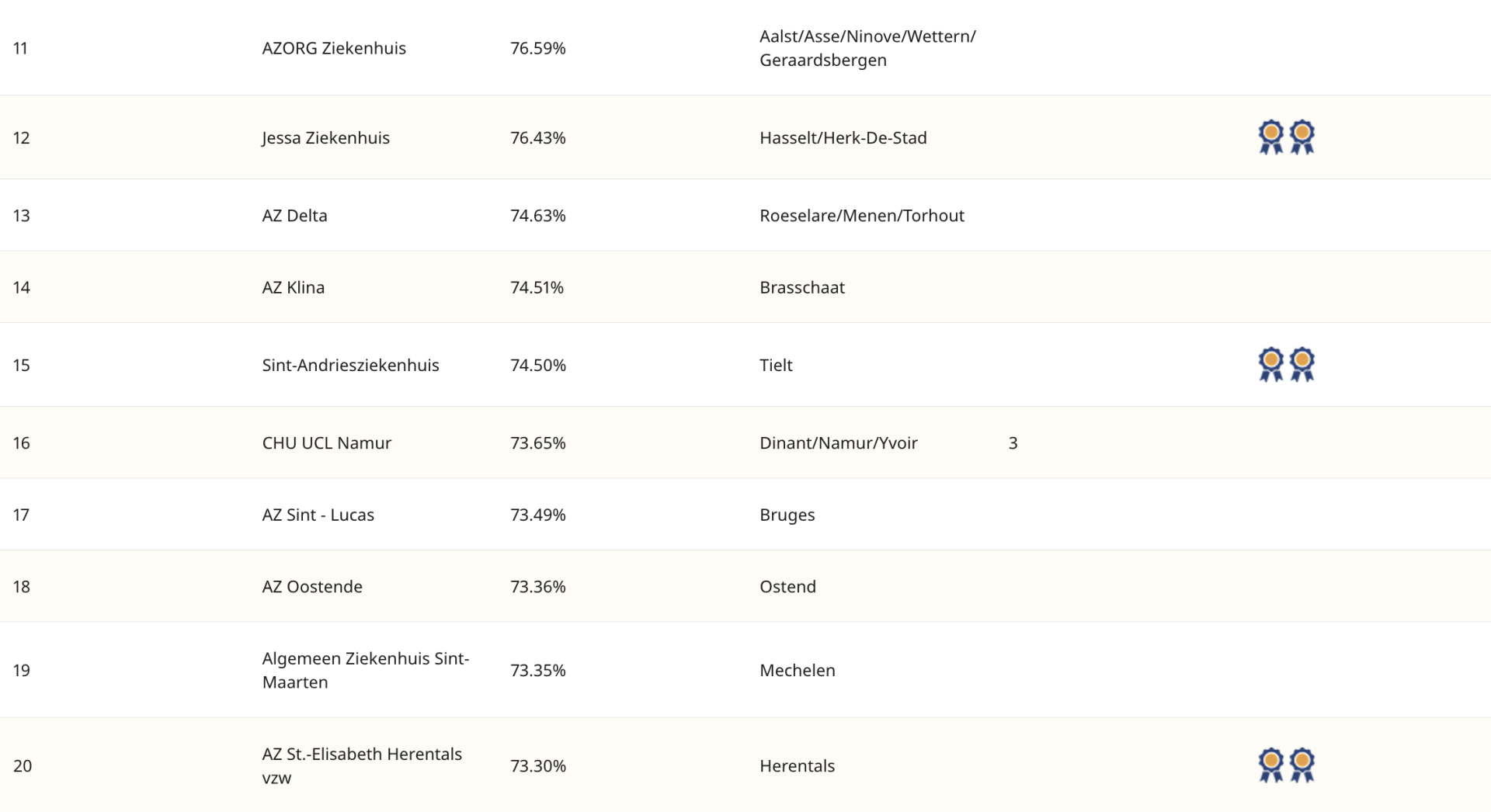Select the AZORG Ziekenhuis hospital name
This screenshot has height=812, width=1491.
click(x=334, y=48)
